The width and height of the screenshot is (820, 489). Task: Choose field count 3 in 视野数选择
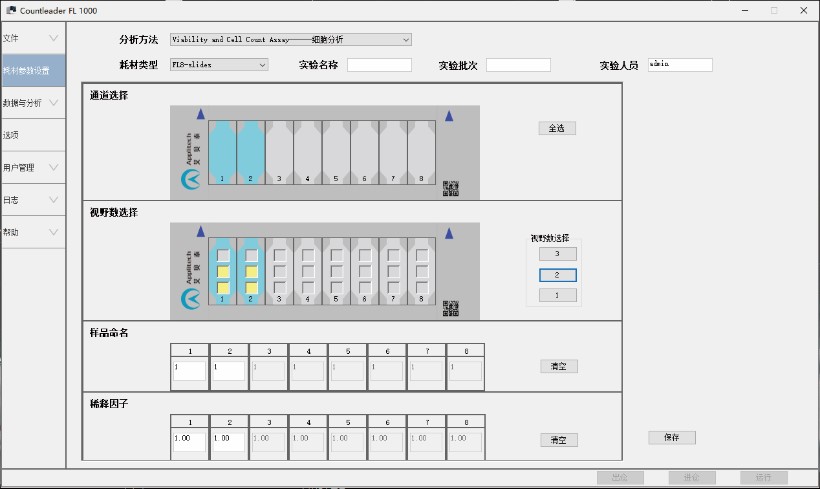coord(557,254)
